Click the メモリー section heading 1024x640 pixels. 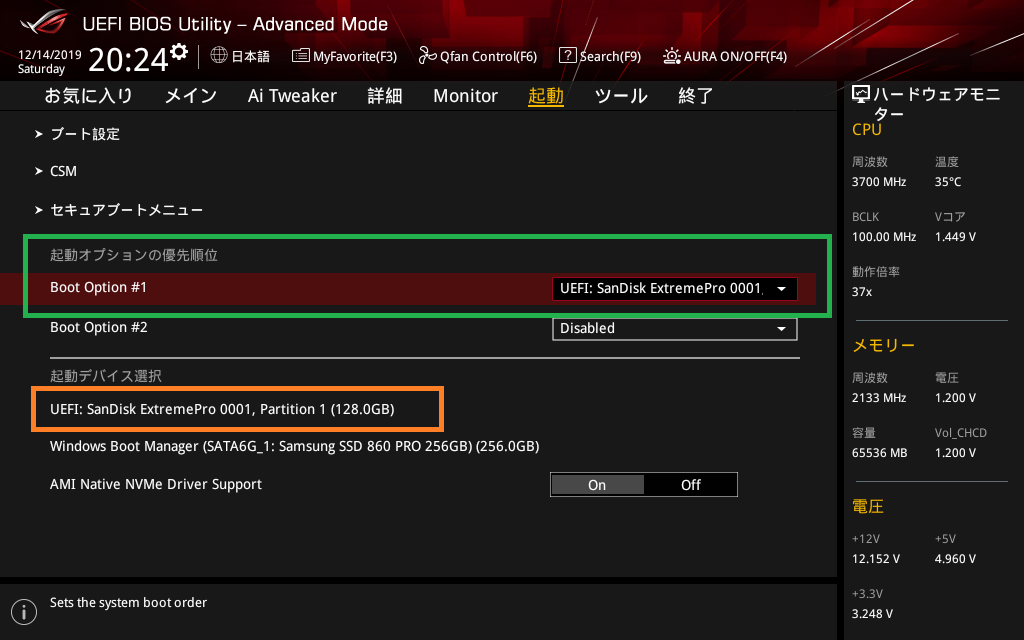tap(884, 345)
